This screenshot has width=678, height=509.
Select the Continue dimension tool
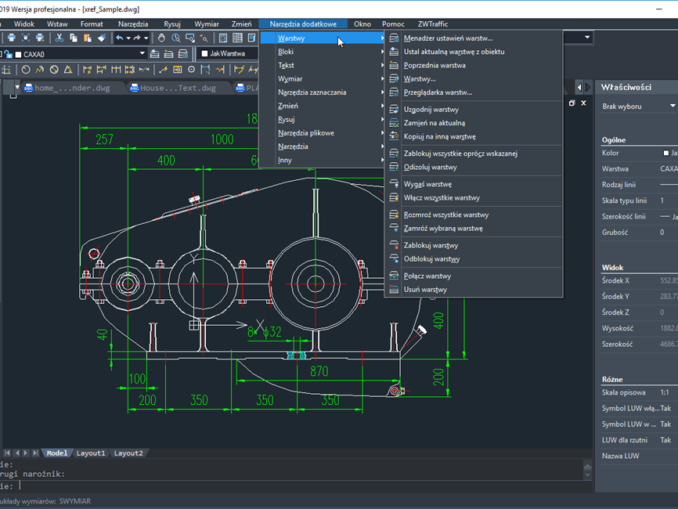[x=116, y=70]
